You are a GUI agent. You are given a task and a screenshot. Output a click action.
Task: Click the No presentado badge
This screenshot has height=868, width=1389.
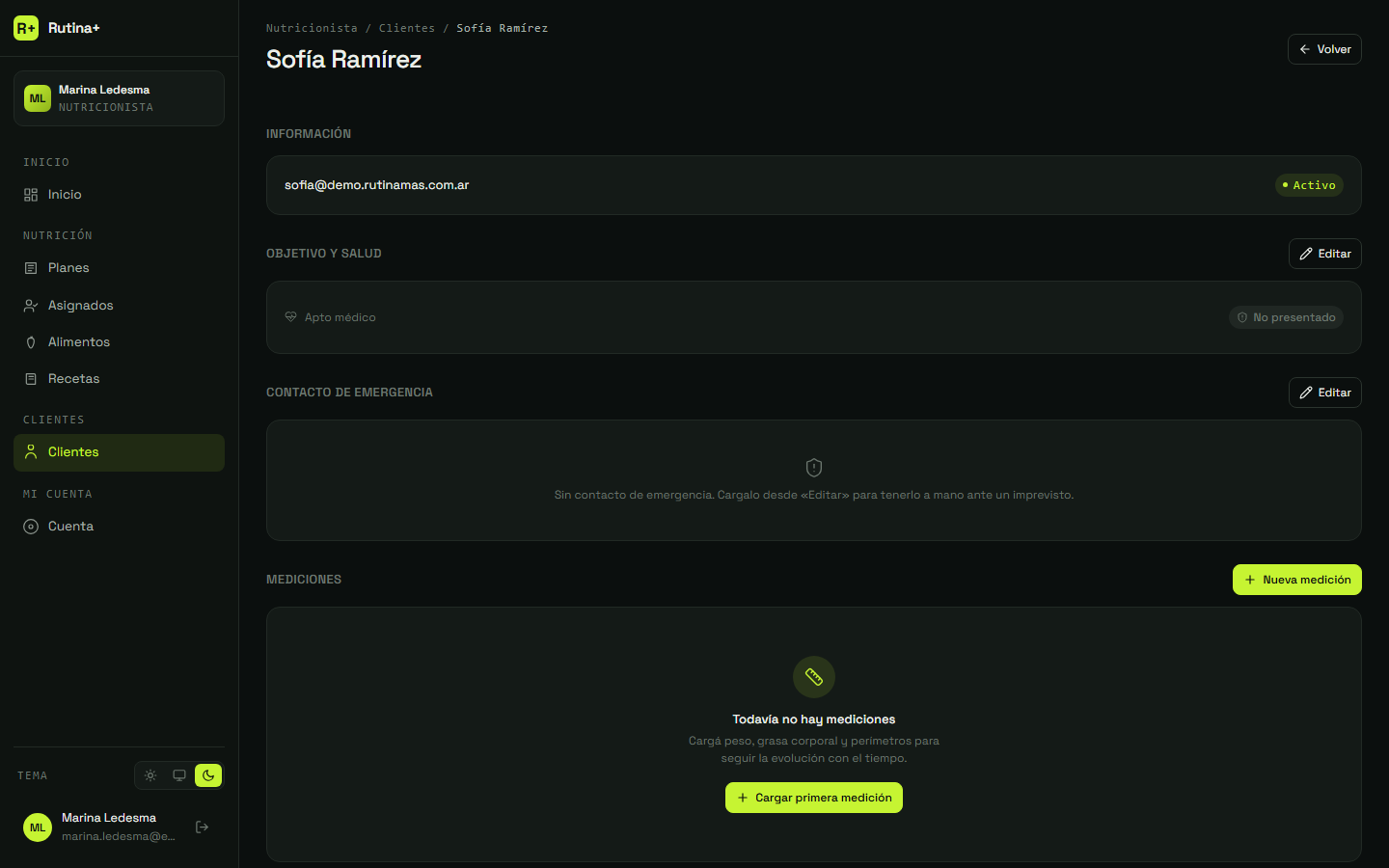pyautogui.click(x=1286, y=317)
